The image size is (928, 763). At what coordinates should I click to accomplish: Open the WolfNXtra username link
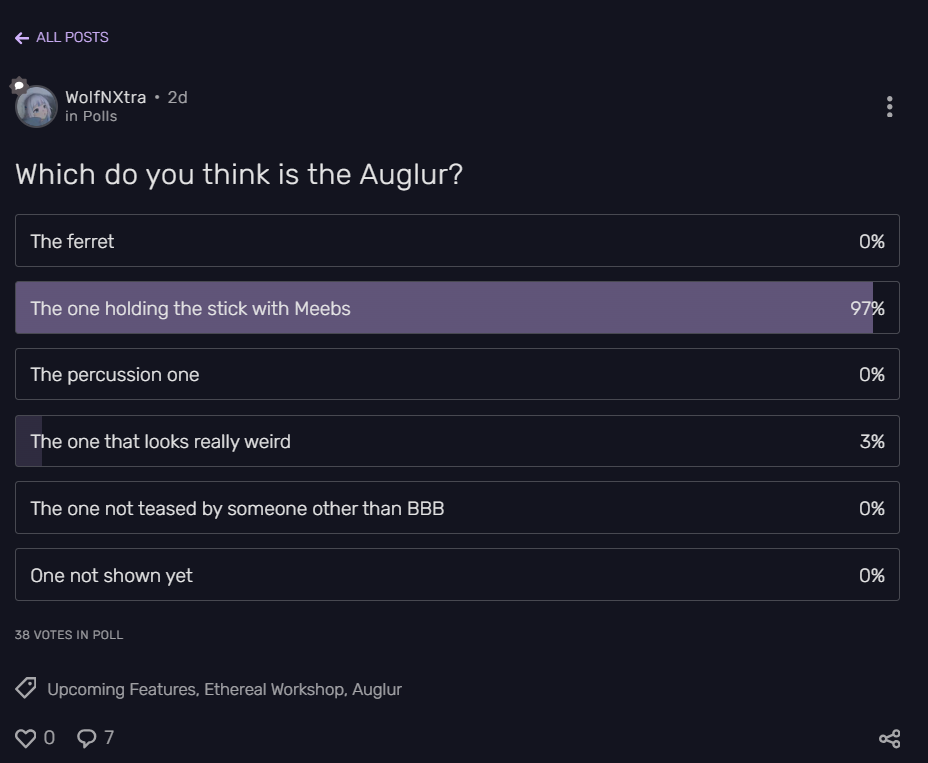tap(105, 97)
